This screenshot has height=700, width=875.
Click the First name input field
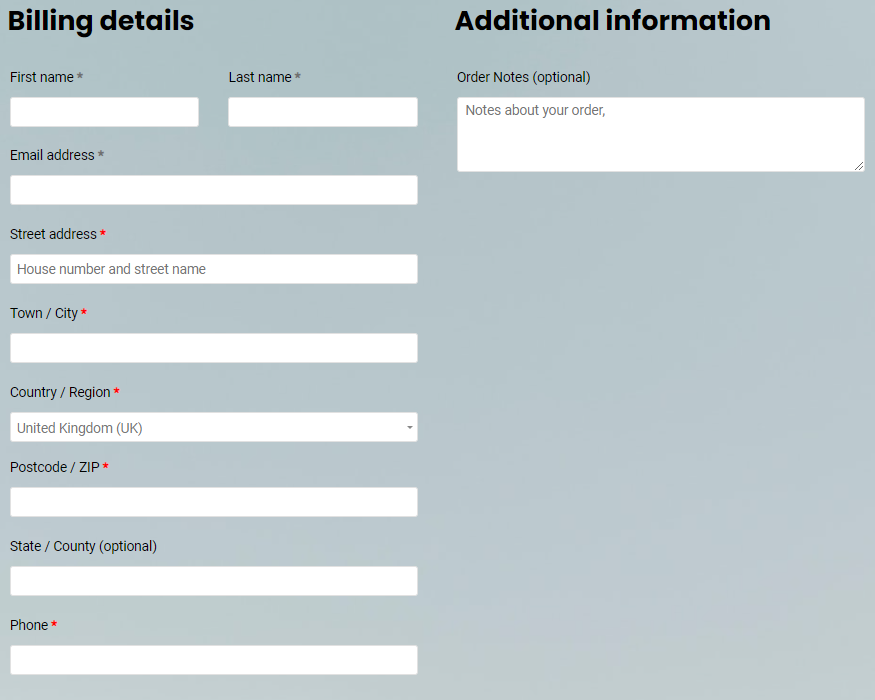(104, 112)
